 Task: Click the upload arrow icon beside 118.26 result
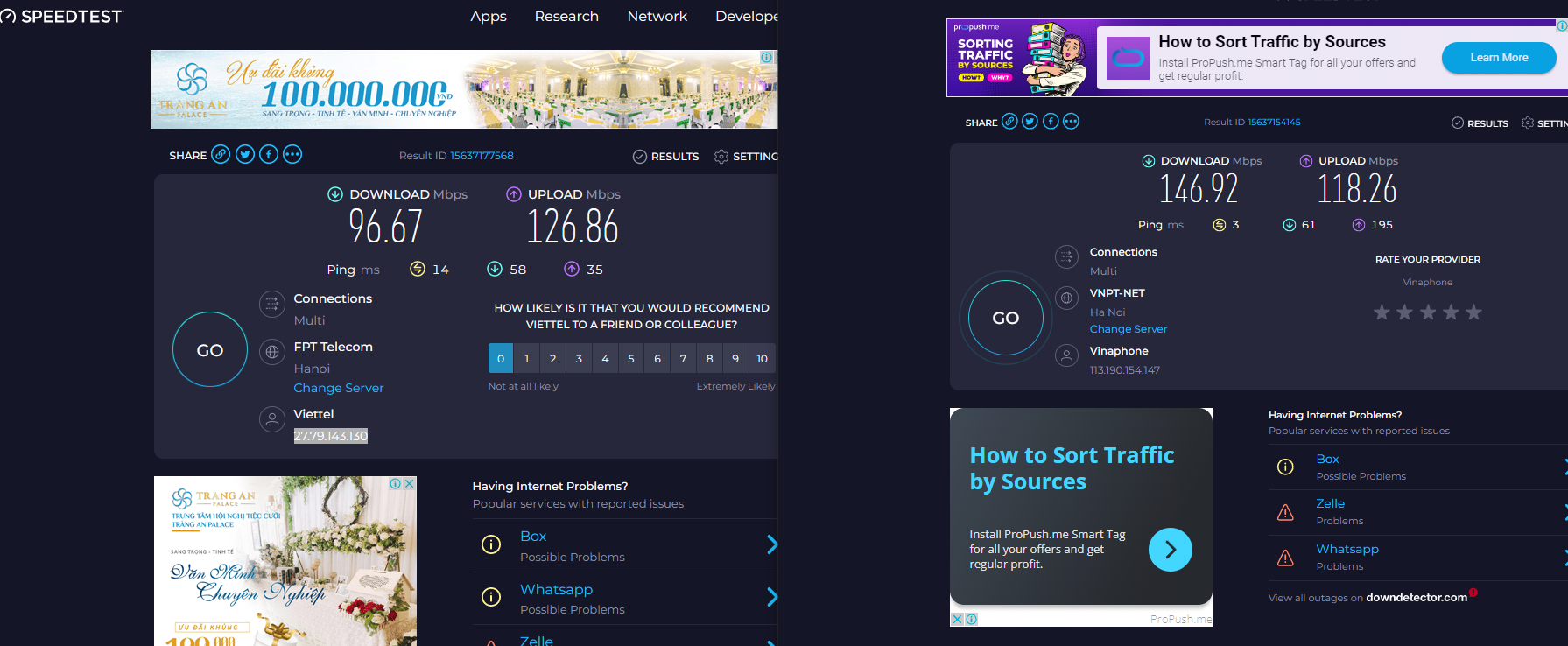coord(1306,161)
